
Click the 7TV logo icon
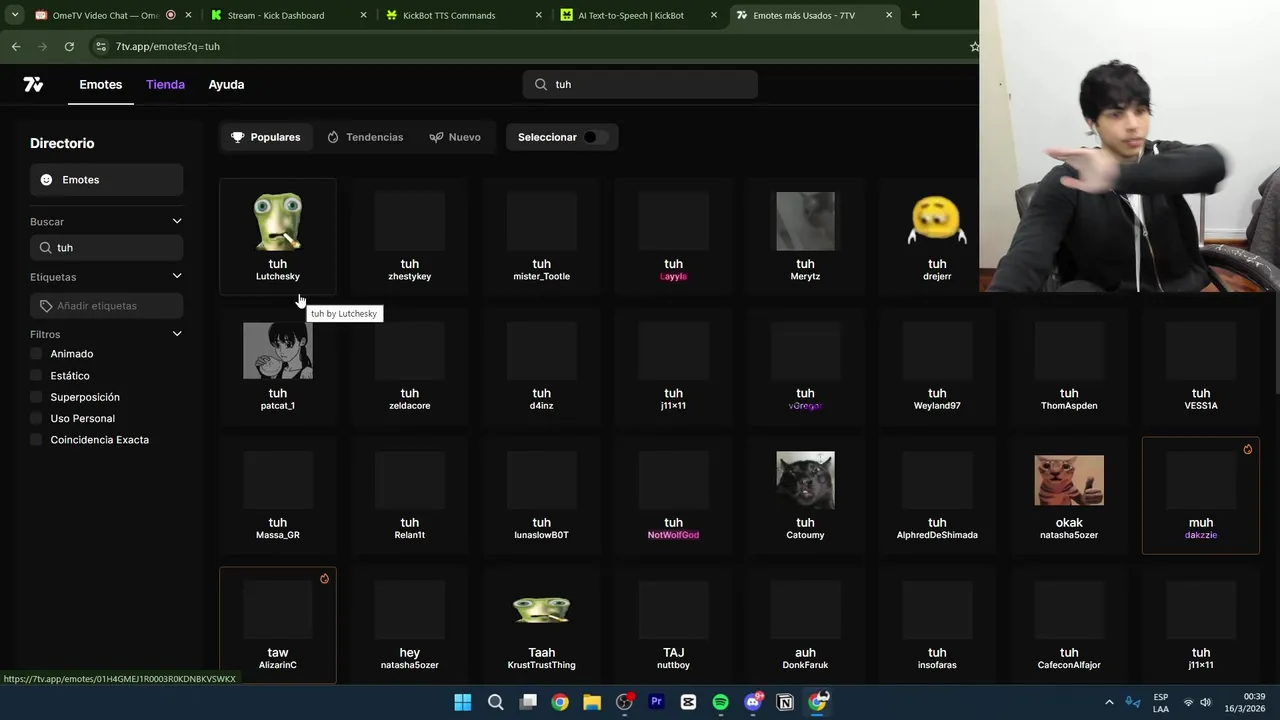pos(33,85)
